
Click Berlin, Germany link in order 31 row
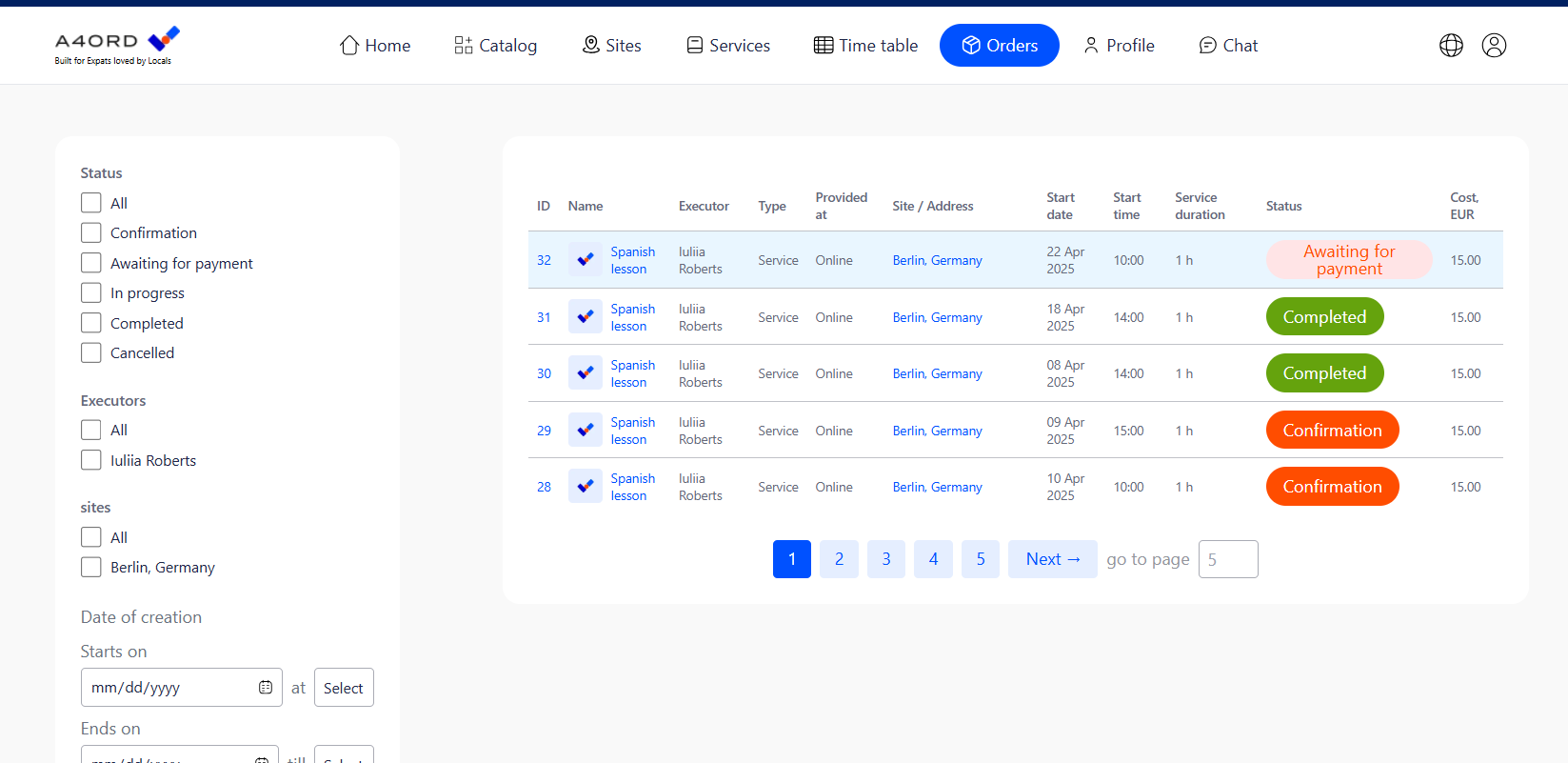[x=937, y=317]
